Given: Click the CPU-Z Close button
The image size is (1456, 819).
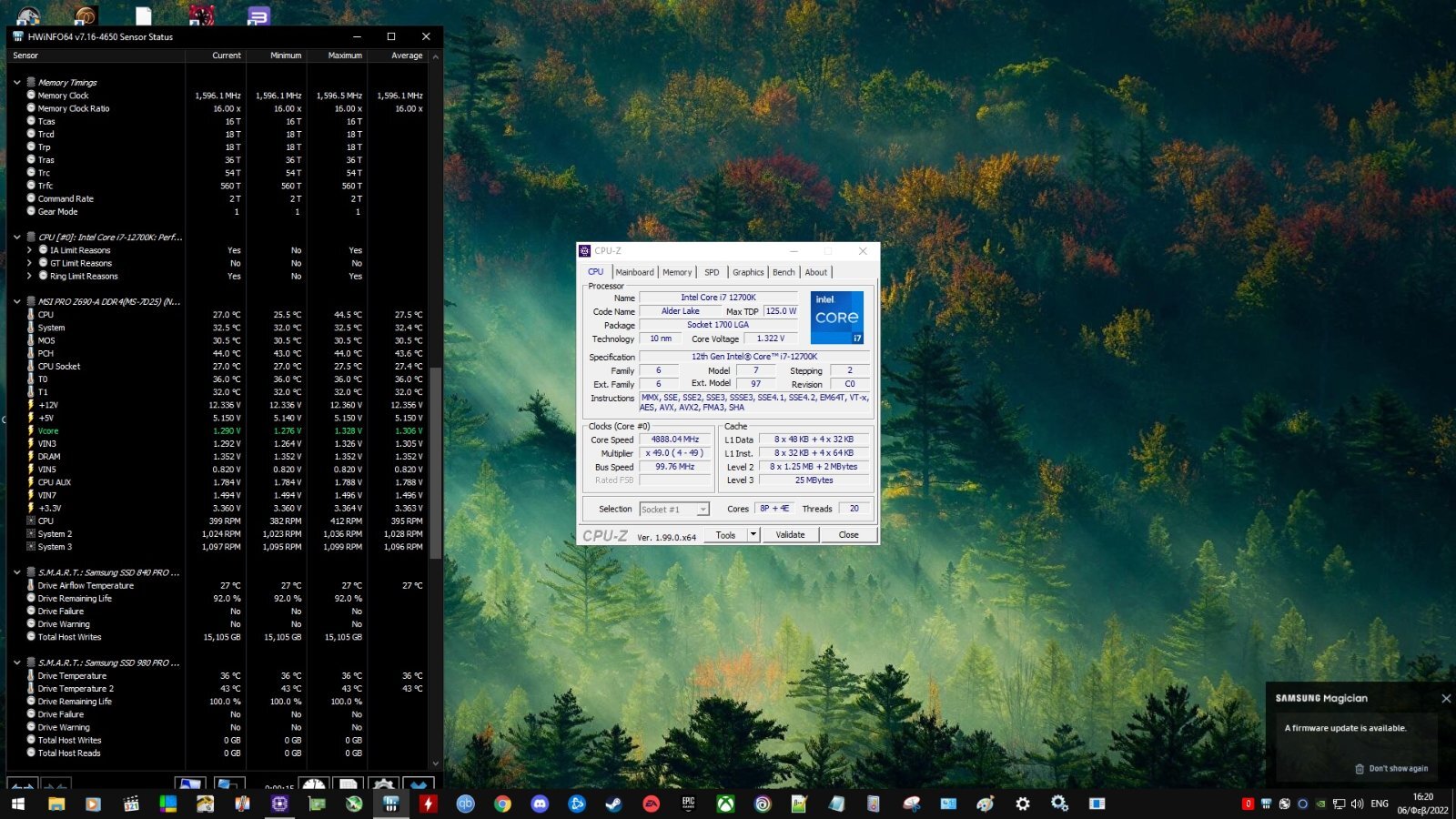Looking at the screenshot, I should coord(848,535).
